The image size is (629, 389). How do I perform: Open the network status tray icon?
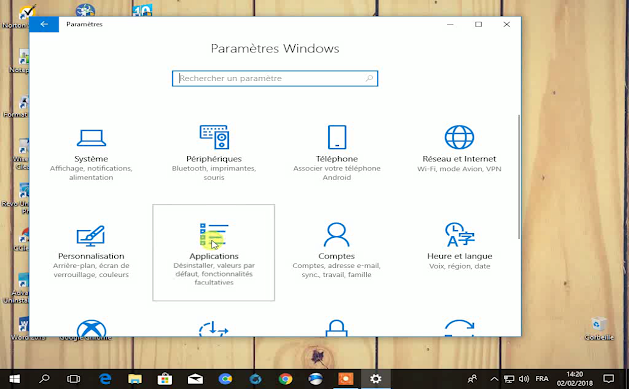[x=509, y=379]
